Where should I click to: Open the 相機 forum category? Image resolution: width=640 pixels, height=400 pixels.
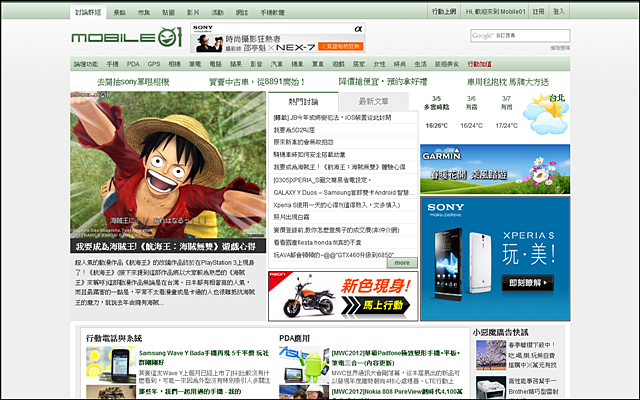point(174,64)
